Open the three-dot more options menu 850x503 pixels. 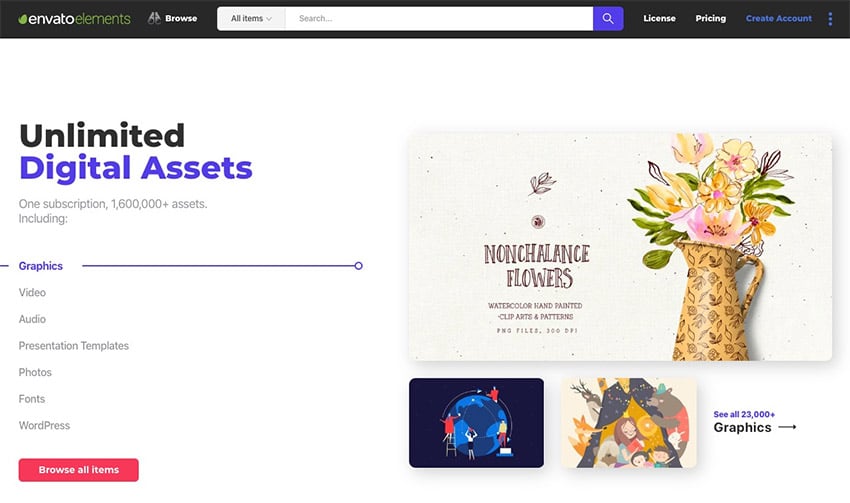pos(830,19)
